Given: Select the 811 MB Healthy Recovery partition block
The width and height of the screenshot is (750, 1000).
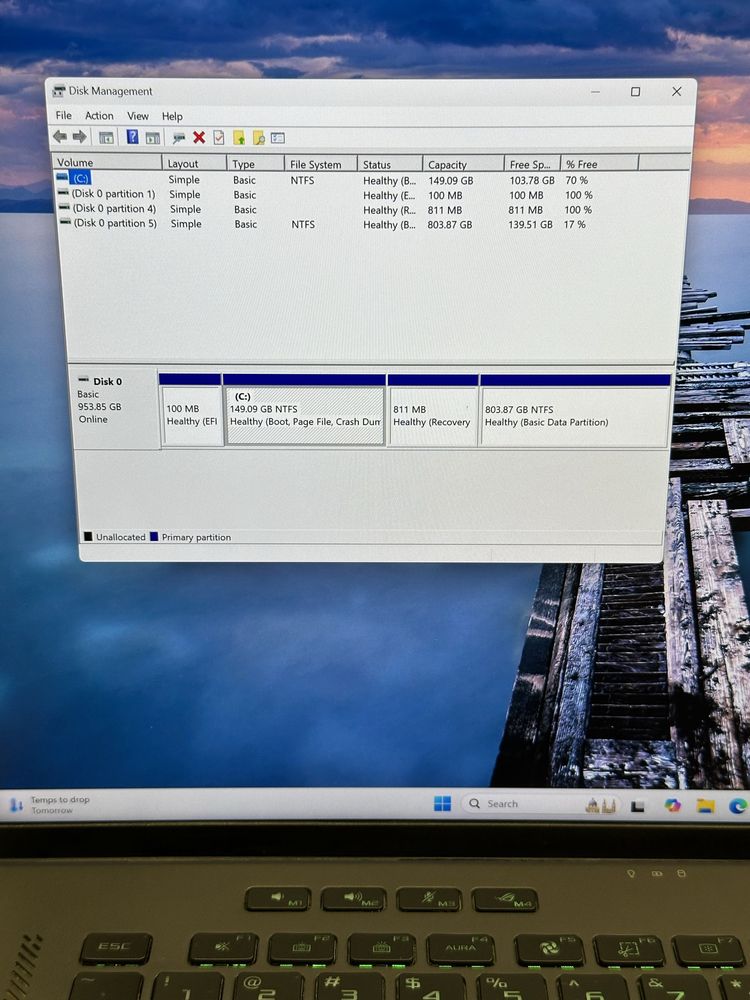Looking at the screenshot, I should tap(432, 410).
